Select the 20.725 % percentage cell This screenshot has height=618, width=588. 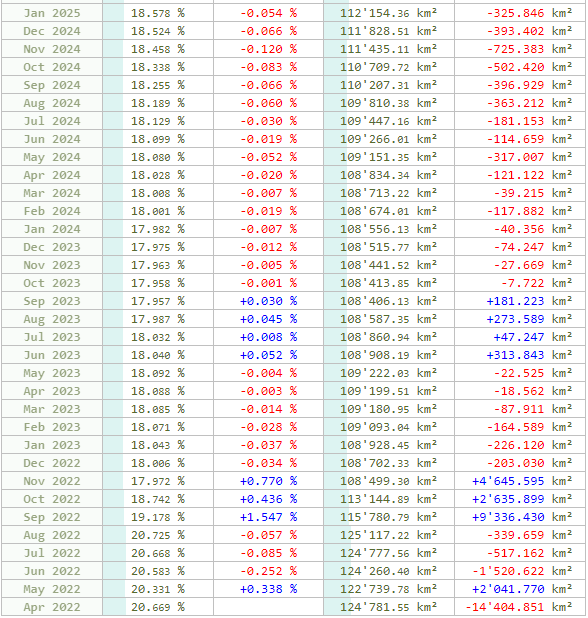pos(158,535)
